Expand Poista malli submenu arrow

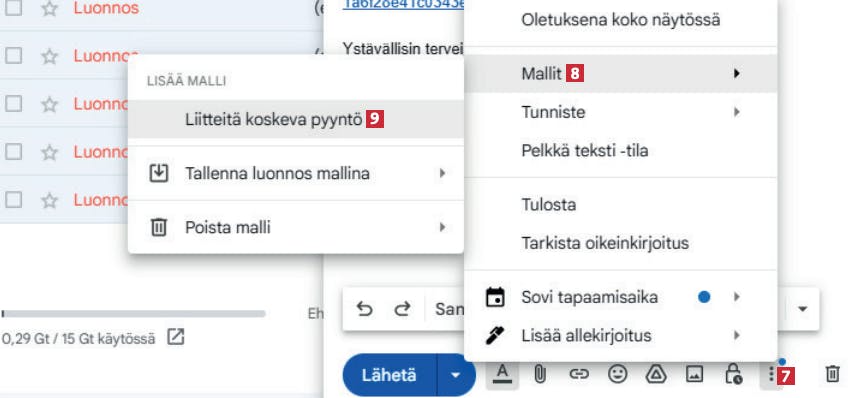tap(442, 227)
